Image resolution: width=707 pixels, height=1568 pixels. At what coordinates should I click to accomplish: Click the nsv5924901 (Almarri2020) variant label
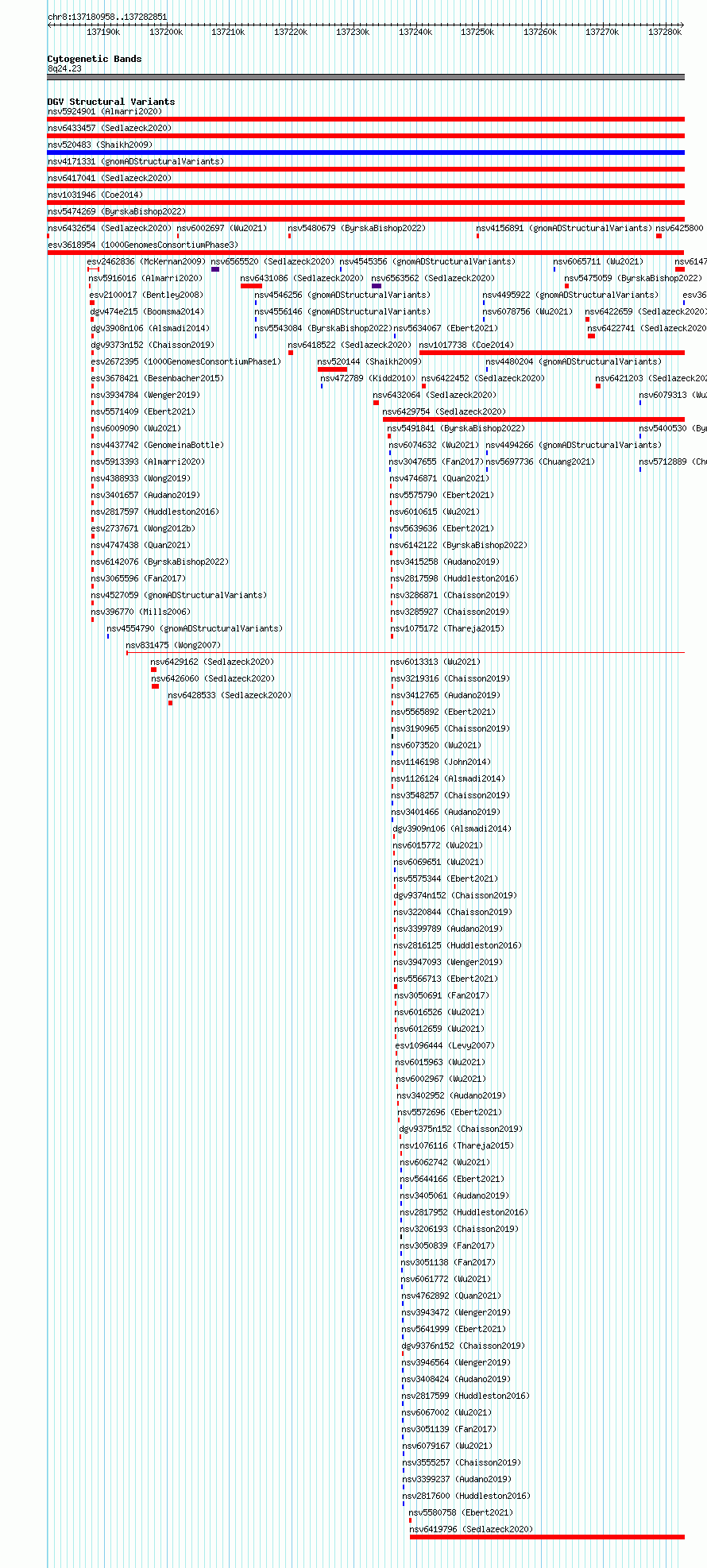[x=105, y=111]
